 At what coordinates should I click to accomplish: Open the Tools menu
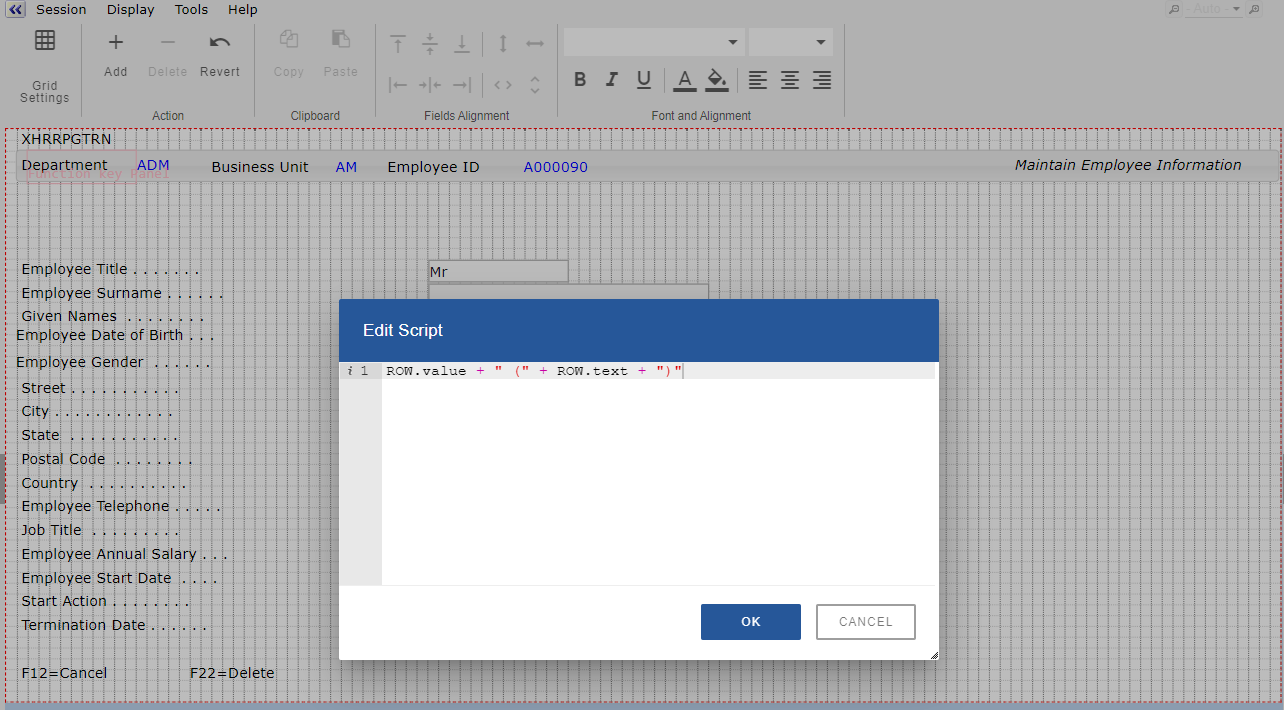point(191,9)
